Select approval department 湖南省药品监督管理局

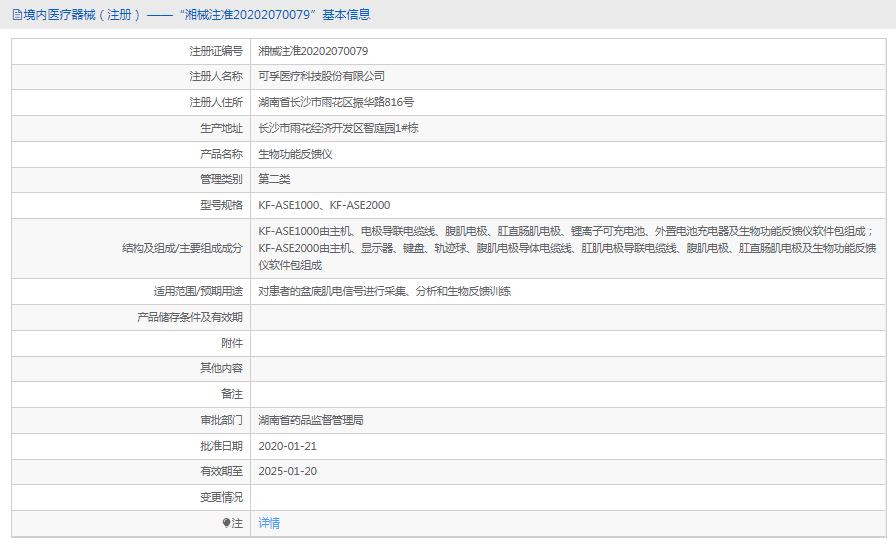tap(311, 420)
